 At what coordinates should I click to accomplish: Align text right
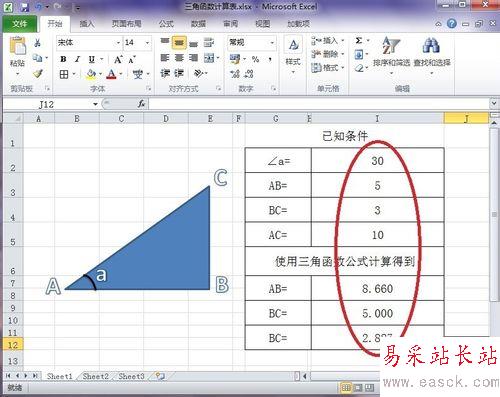tap(194, 58)
